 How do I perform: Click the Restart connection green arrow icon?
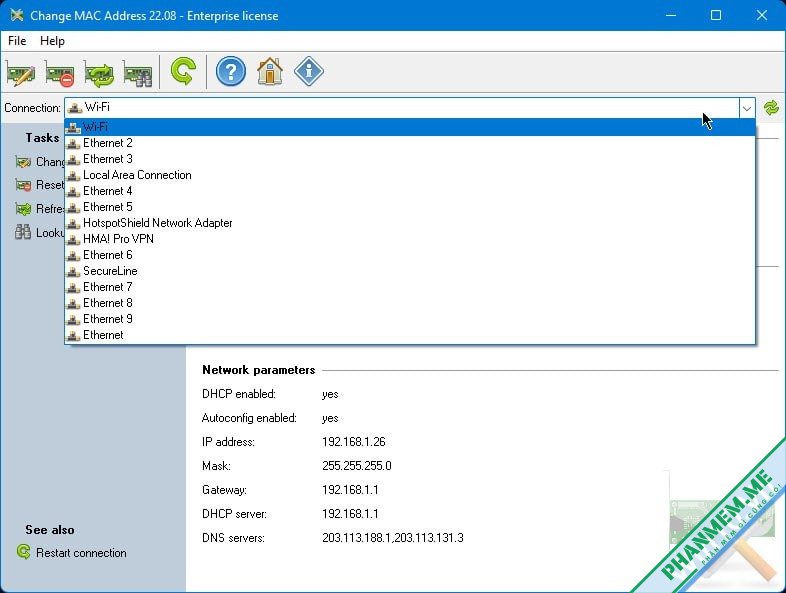coord(24,552)
